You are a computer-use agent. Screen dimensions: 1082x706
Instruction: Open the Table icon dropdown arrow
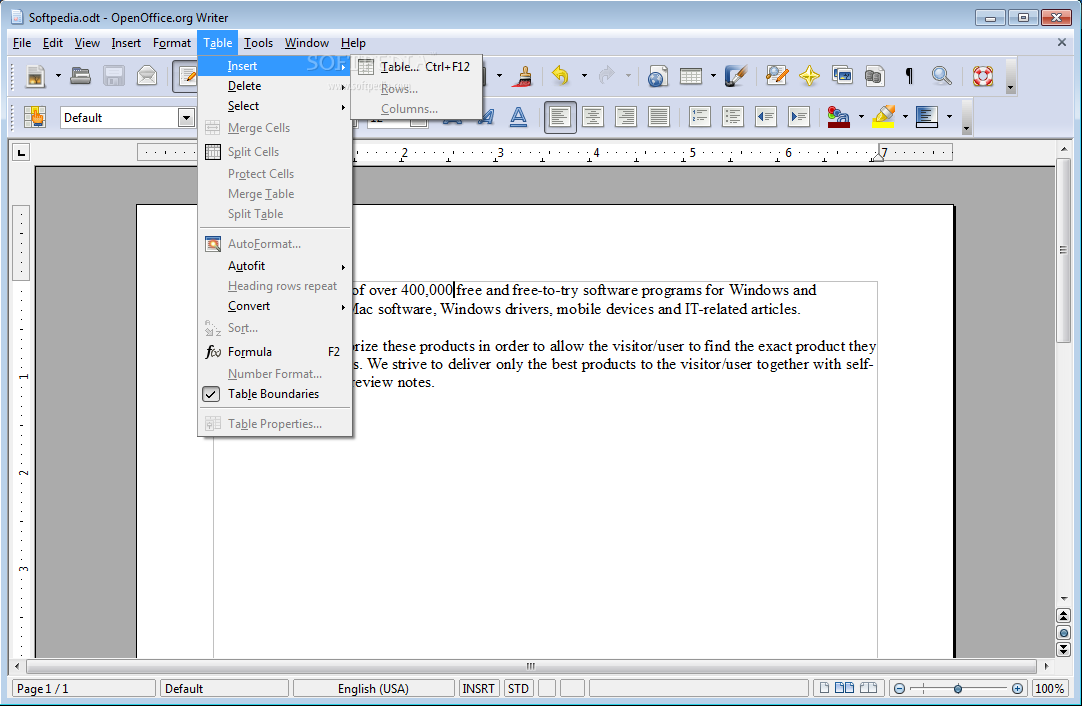713,76
